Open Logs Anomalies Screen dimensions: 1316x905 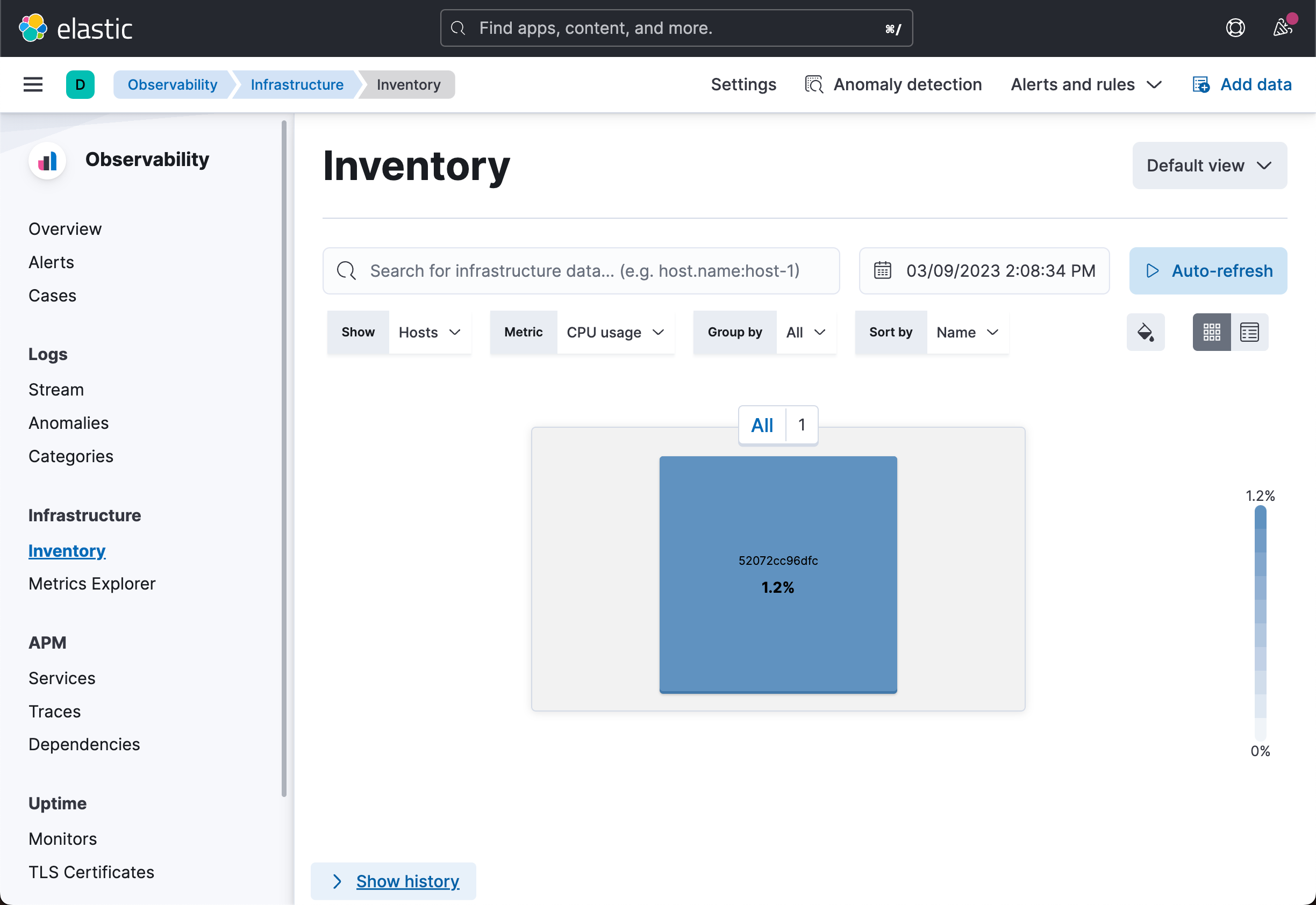click(x=68, y=423)
